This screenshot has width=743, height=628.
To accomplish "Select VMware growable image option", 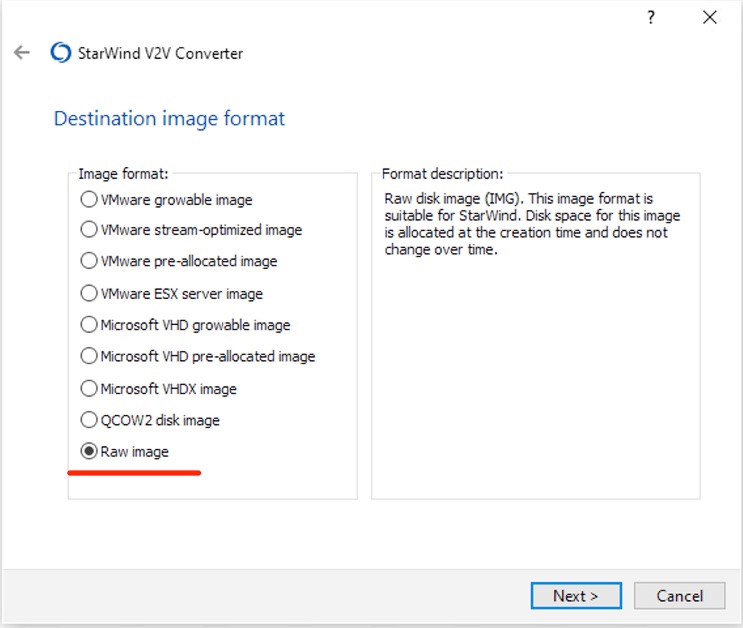I will pos(89,199).
